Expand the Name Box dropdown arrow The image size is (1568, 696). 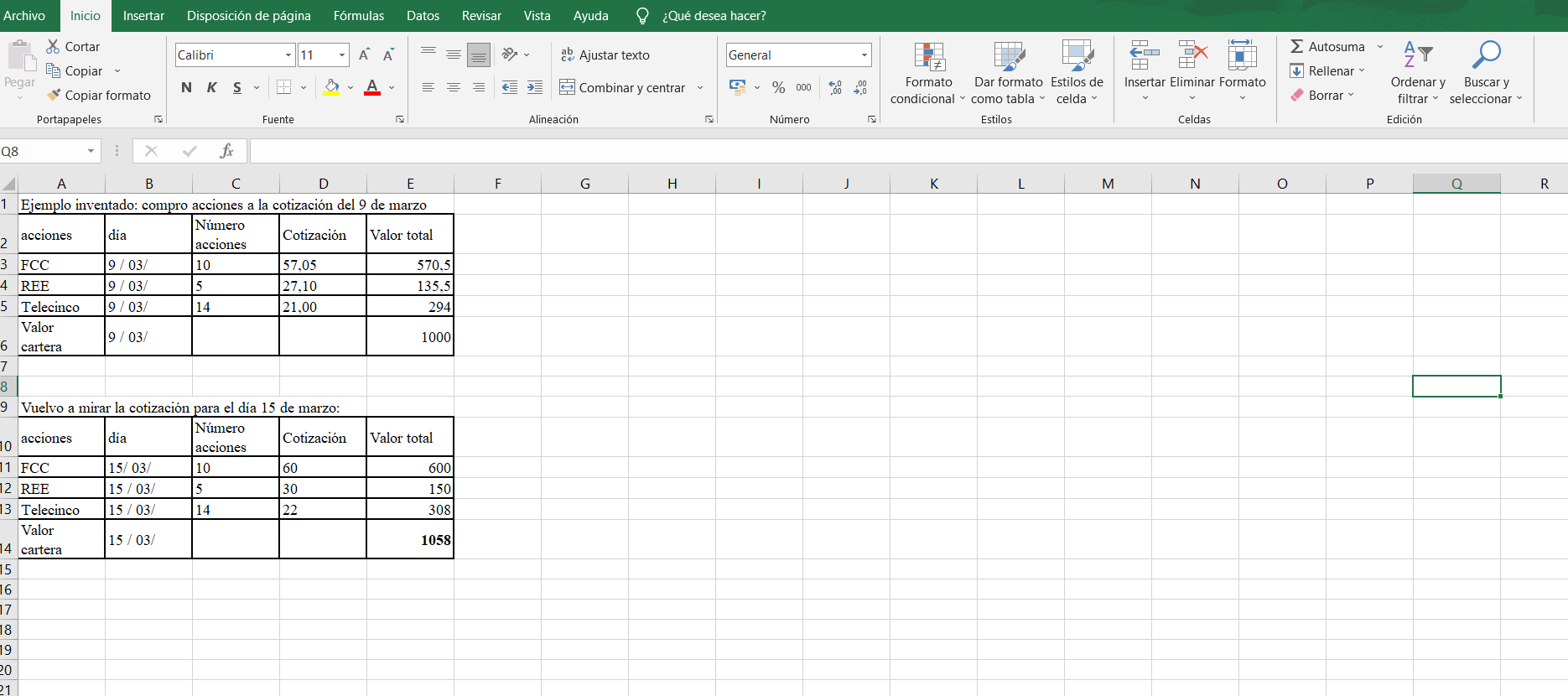[x=91, y=151]
